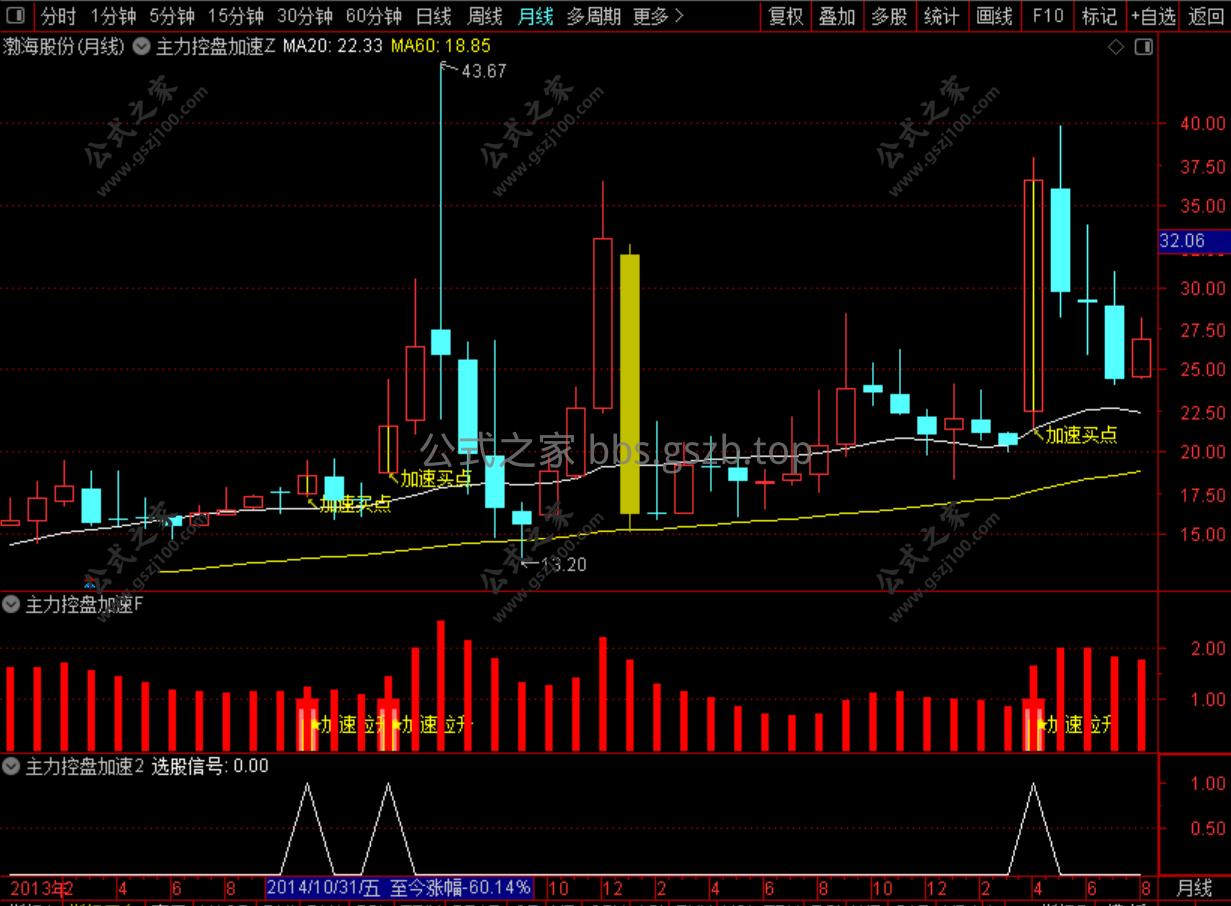The width and height of the screenshot is (1231, 906).
Task: Expand 主力控盘加速2 indicator dropdown
Action: (12, 766)
